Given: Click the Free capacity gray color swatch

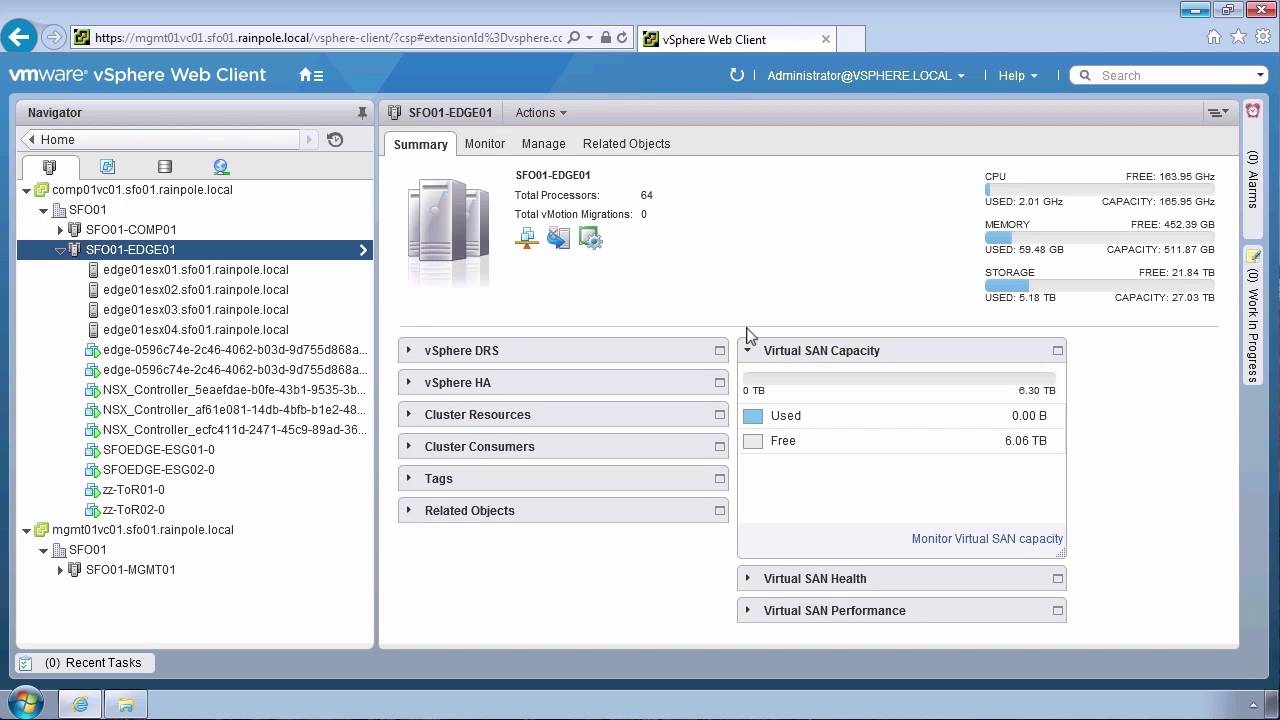Looking at the screenshot, I should tap(753, 441).
